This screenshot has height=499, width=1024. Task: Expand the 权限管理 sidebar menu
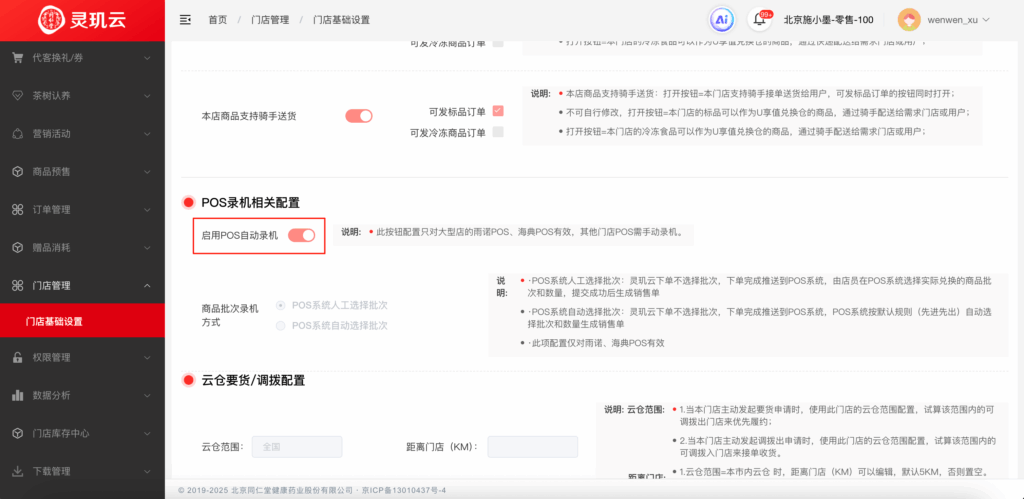(82, 357)
